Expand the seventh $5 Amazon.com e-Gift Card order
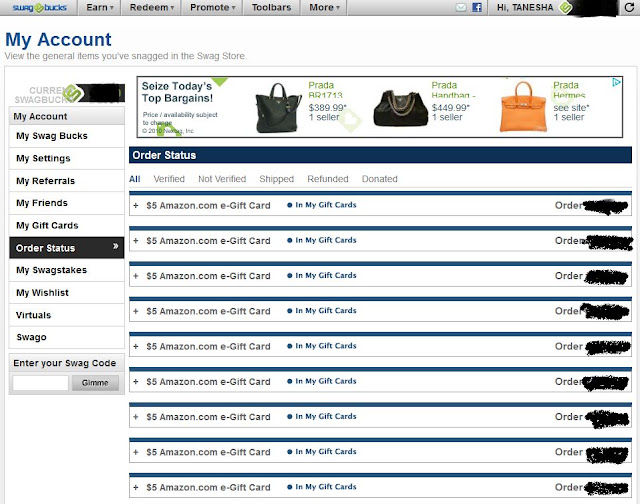 pyautogui.click(x=136, y=417)
